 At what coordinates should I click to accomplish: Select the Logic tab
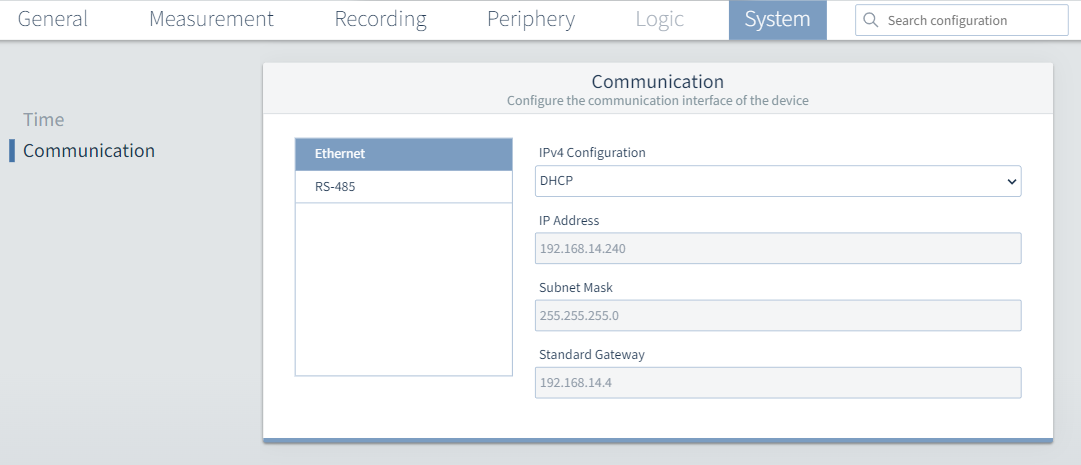coord(660,19)
